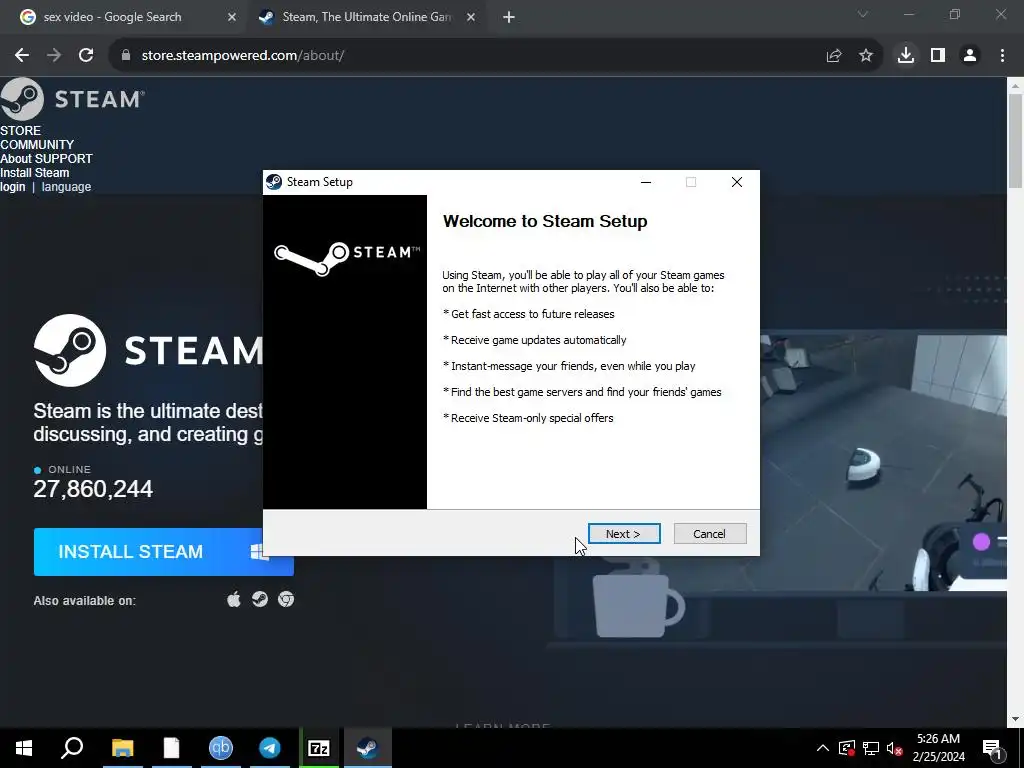Viewport: 1024px width, 768px height.
Task: Open Telegram from taskbar
Action: point(270,748)
